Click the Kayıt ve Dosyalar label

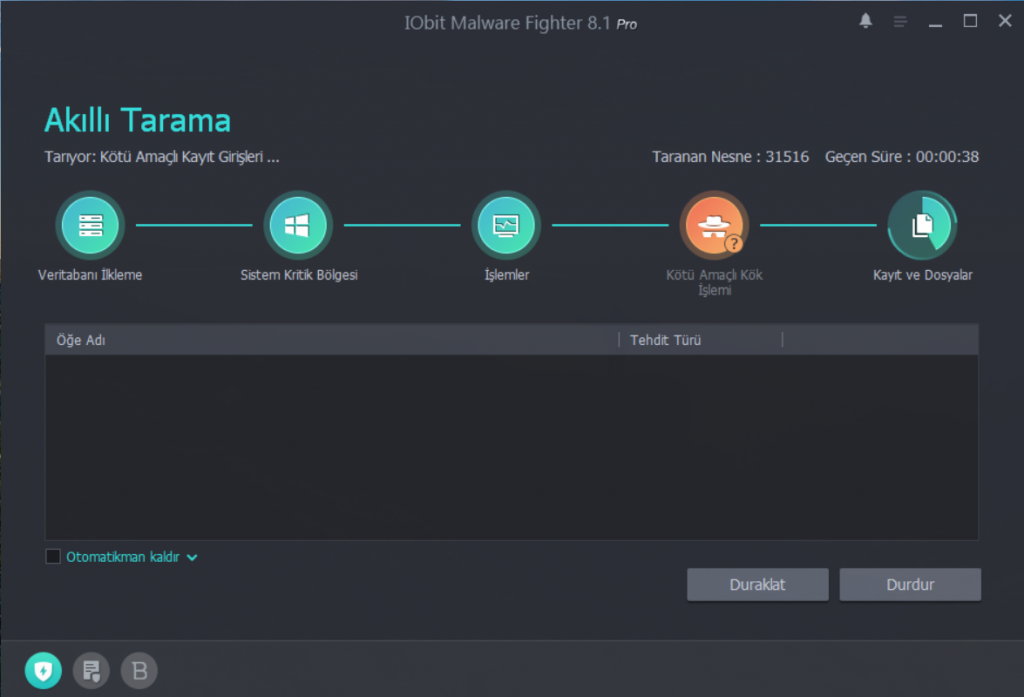click(x=923, y=275)
